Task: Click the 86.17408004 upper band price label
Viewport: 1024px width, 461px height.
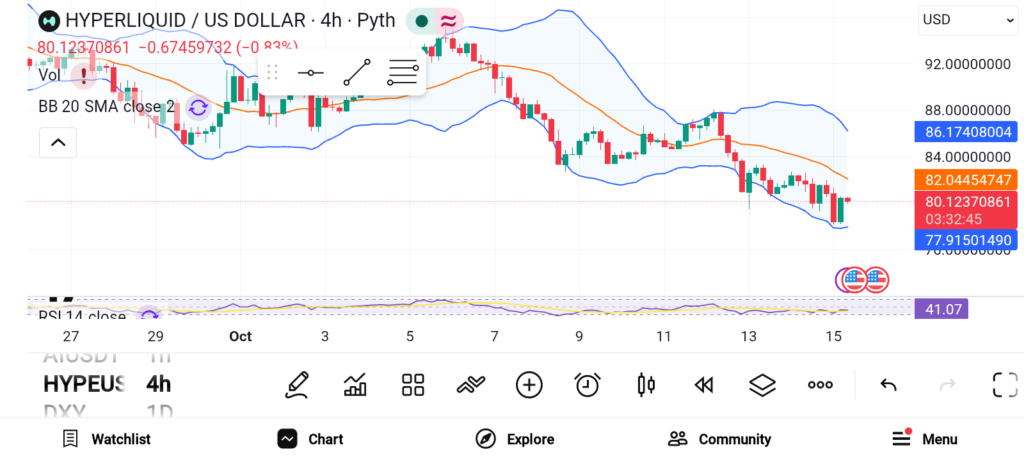Action: coord(966,133)
